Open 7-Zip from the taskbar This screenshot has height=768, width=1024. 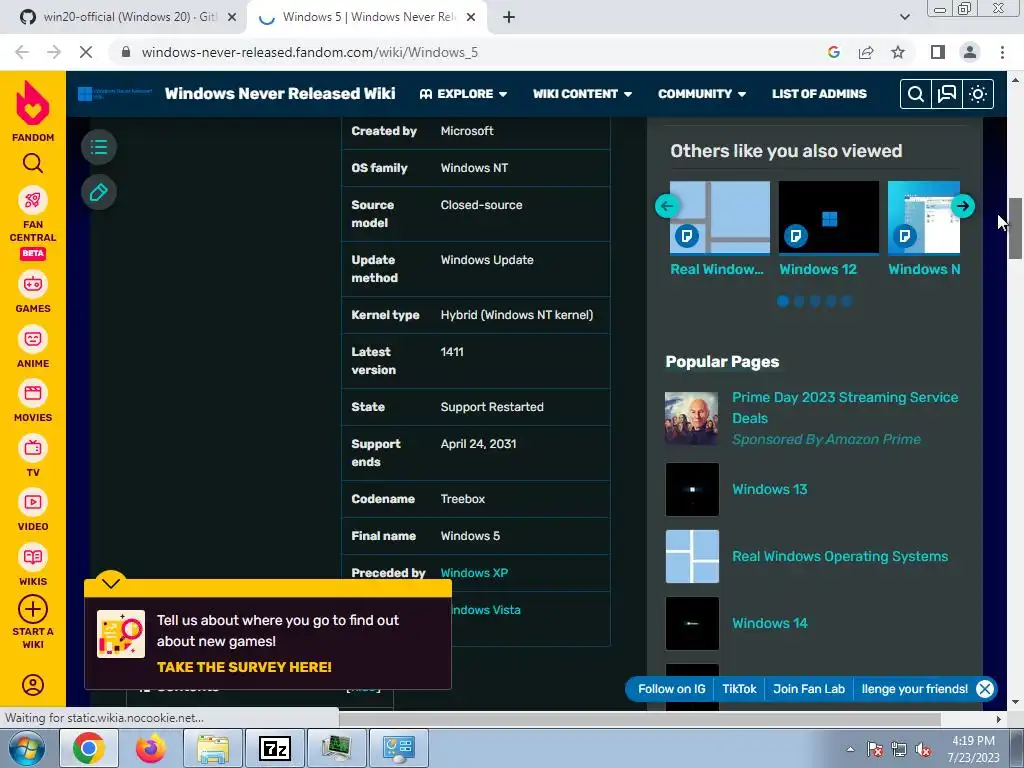point(274,748)
